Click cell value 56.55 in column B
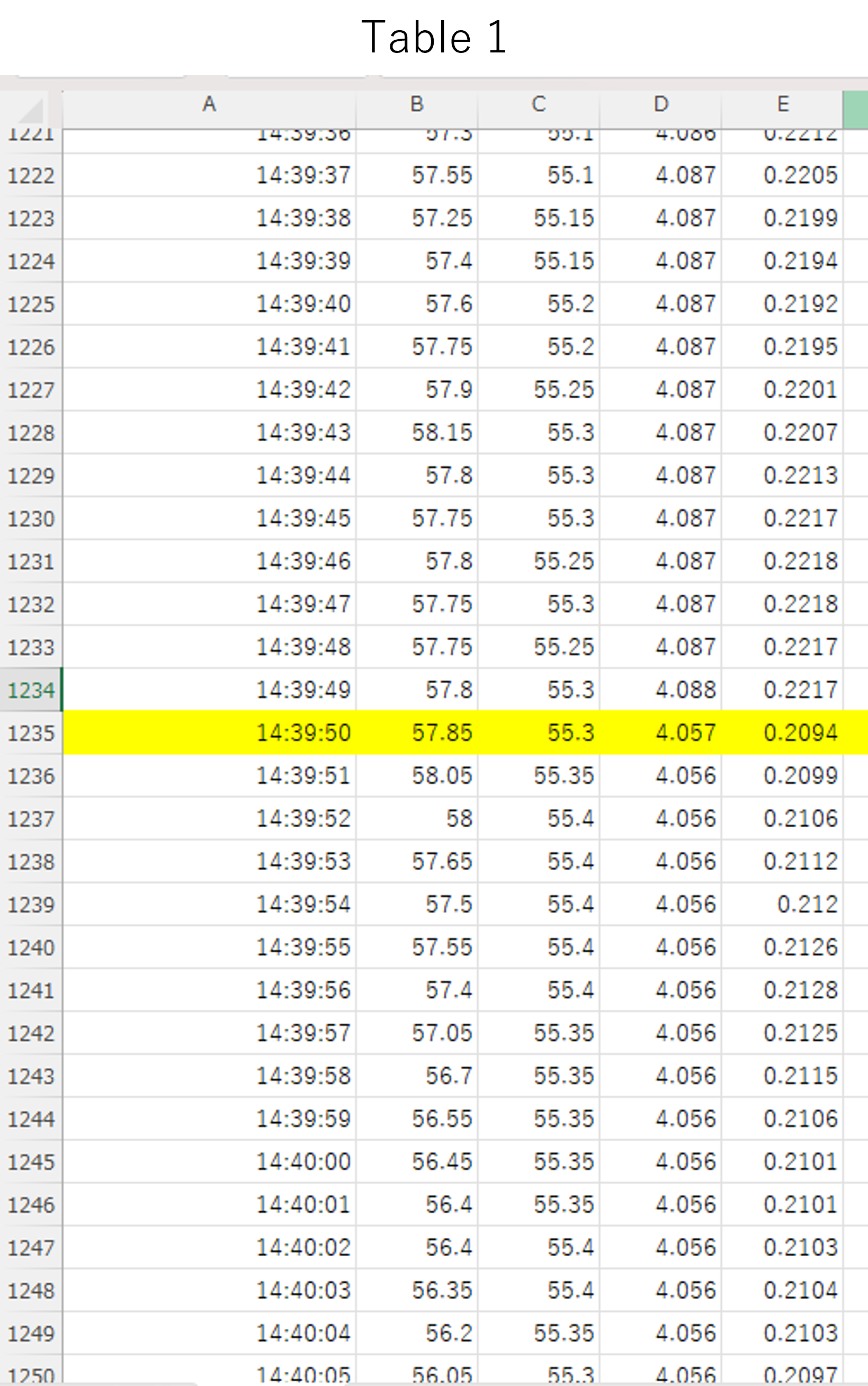Viewport: 868px width, 1386px height. pyautogui.click(x=417, y=1118)
